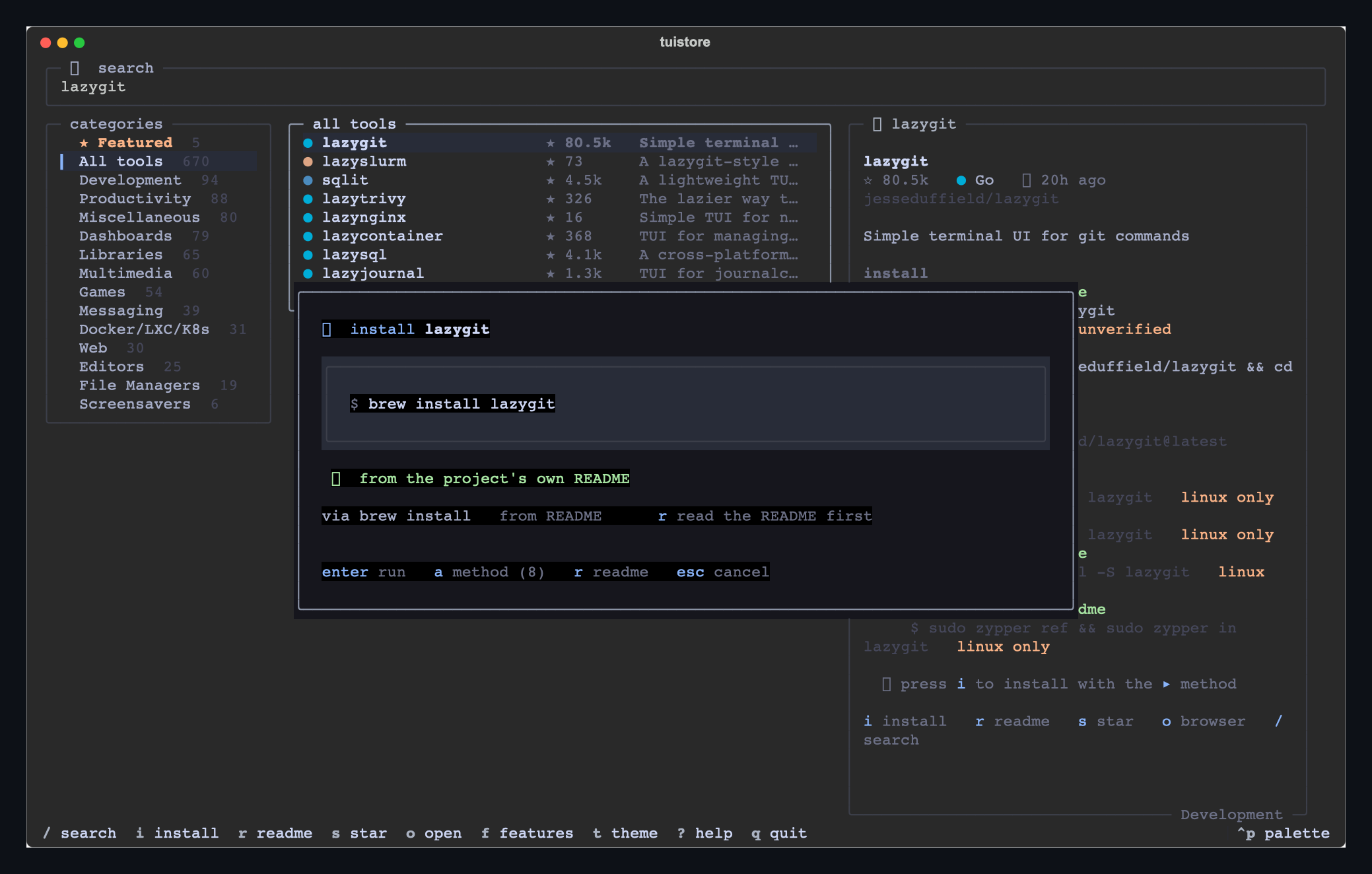
Task: Open the ^p palette shortcut
Action: coord(1283,833)
